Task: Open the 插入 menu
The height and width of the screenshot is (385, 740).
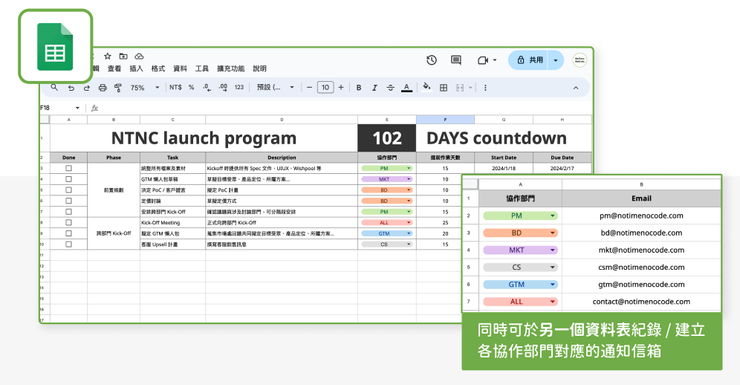Action: (136, 68)
